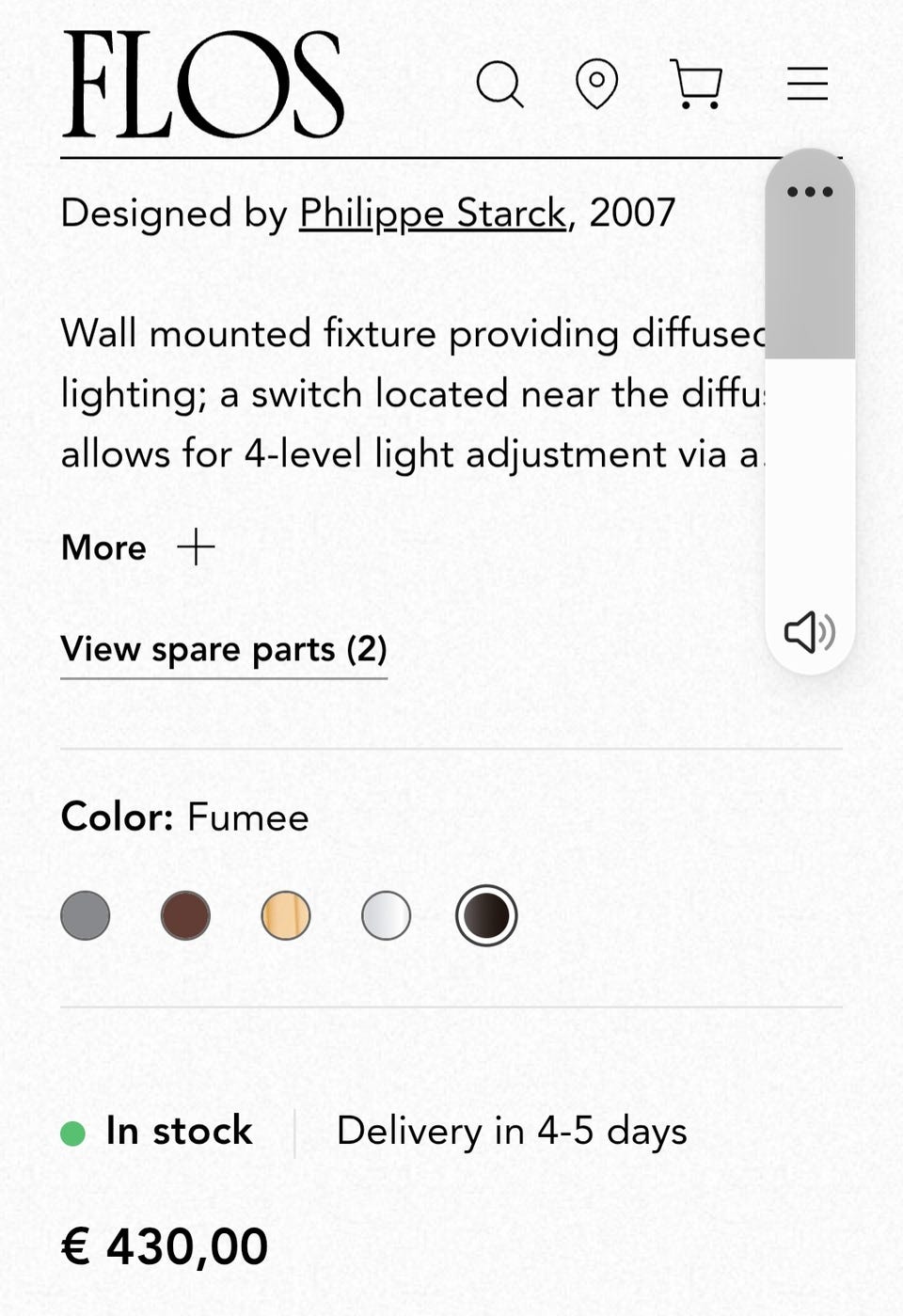Image resolution: width=903 pixels, height=1316 pixels.
Task: Open the shopping cart
Action: pyautogui.click(x=697, y=85)
